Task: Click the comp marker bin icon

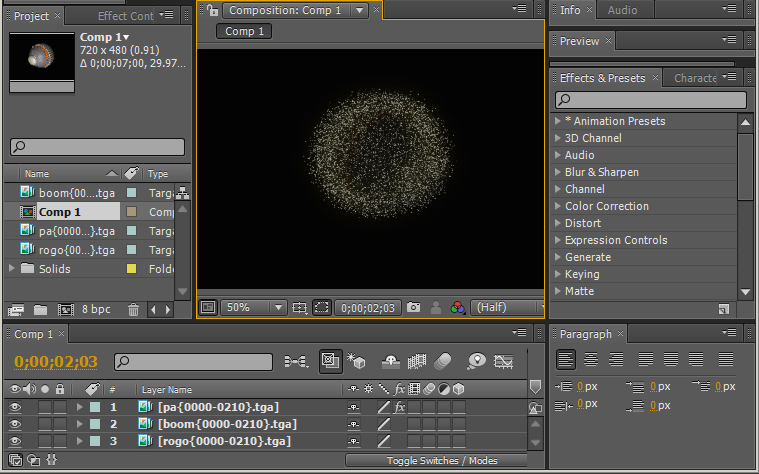Action: [535, 387]
